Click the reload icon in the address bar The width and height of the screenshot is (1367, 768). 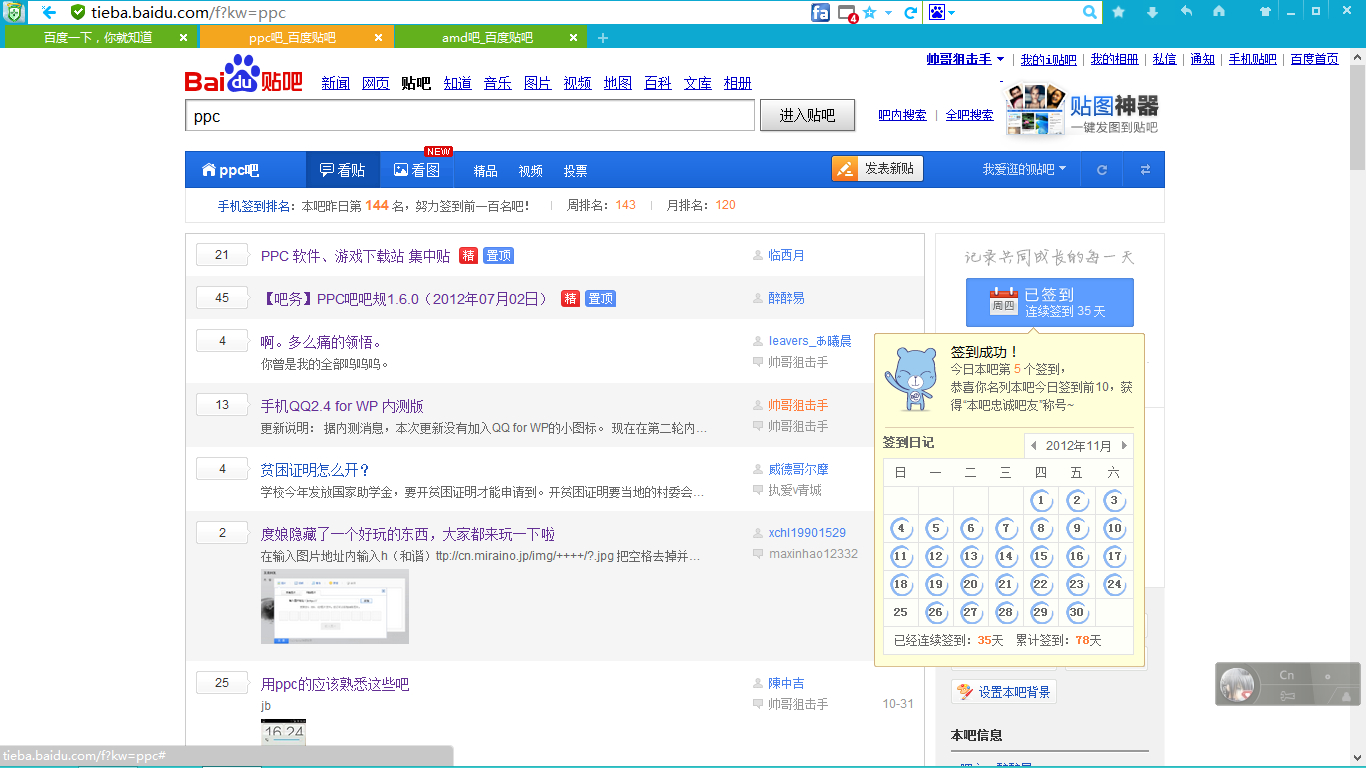910,12
